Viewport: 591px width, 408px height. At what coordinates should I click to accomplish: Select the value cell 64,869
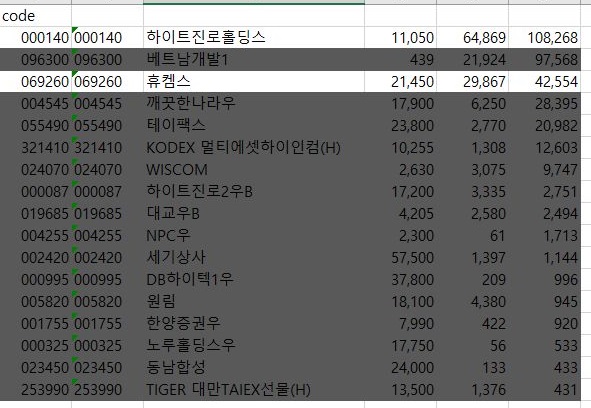(x=473, y=37)
